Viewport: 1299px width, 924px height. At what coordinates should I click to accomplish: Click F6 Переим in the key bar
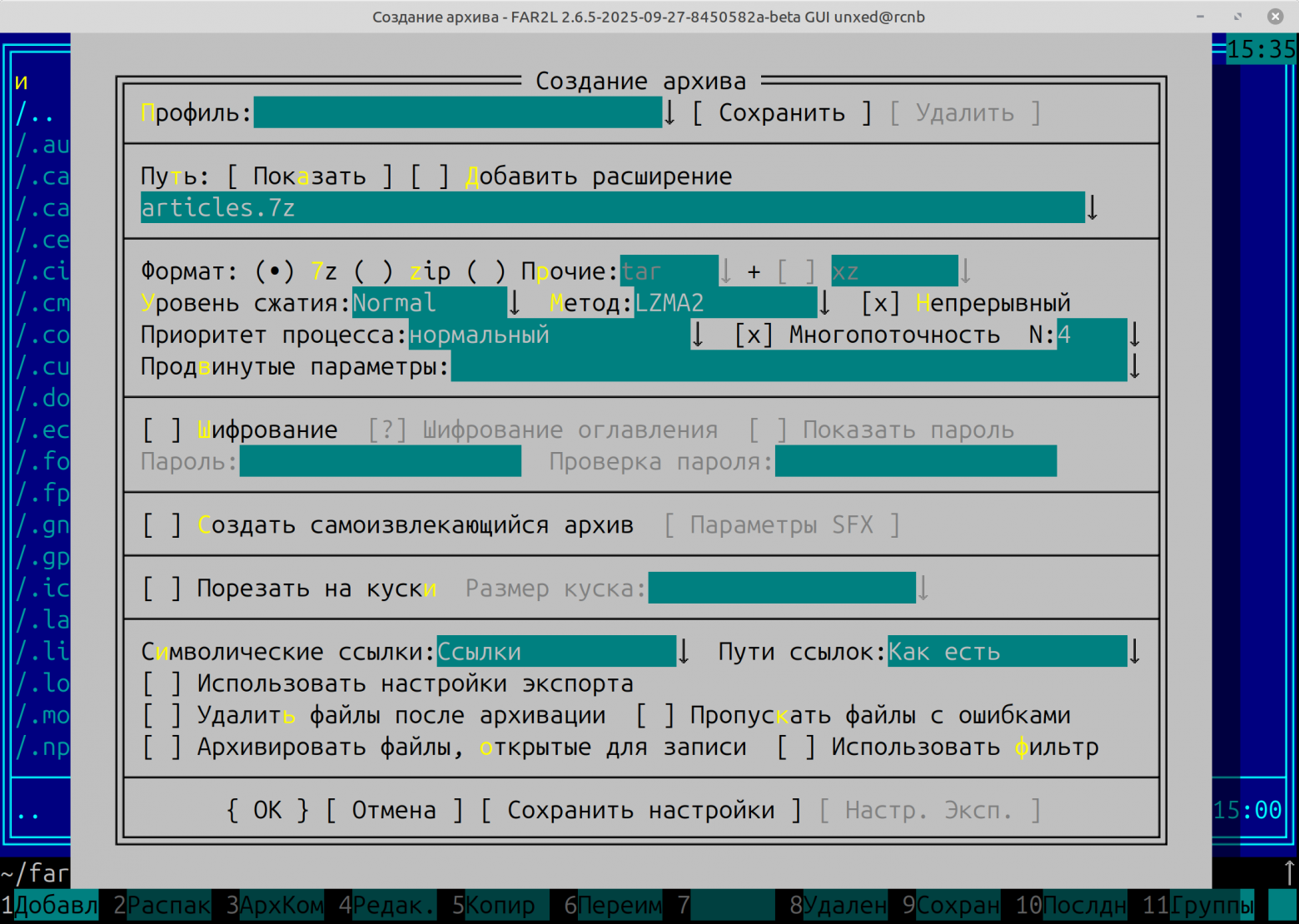(613, 906)
